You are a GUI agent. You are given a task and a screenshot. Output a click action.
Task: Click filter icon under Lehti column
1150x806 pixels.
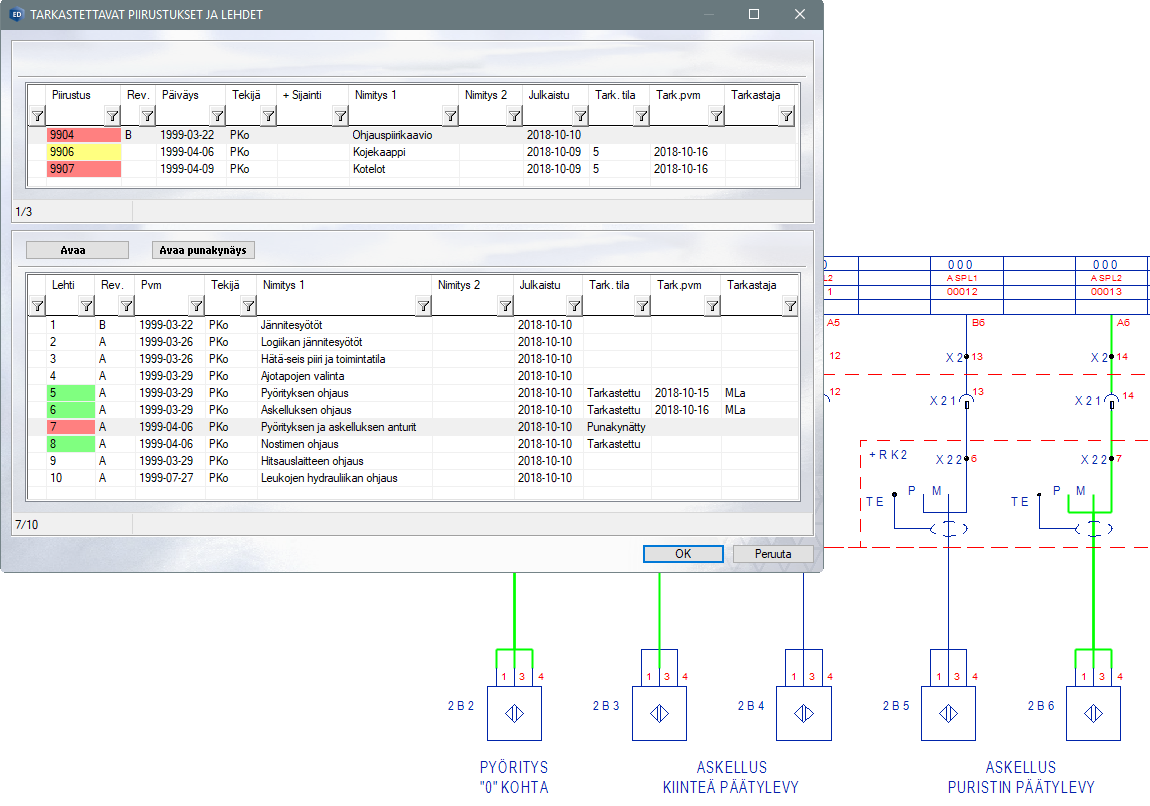point(86,306)
